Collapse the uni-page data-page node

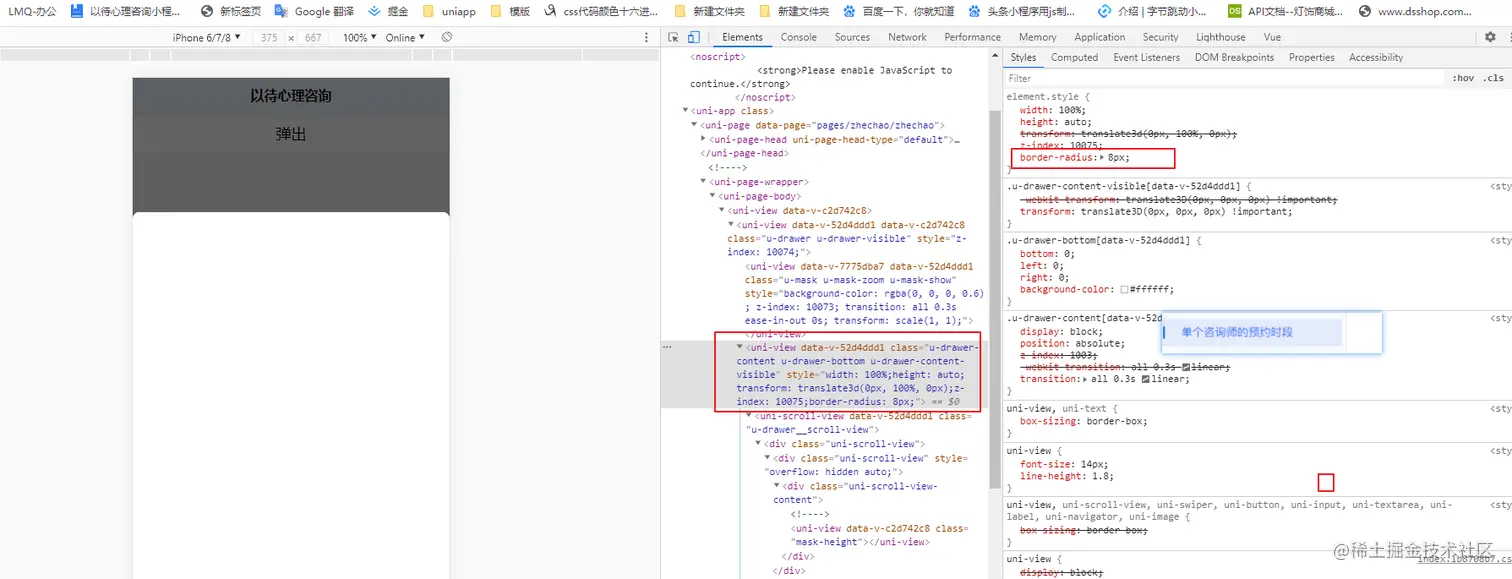click(x=695, y=125)
